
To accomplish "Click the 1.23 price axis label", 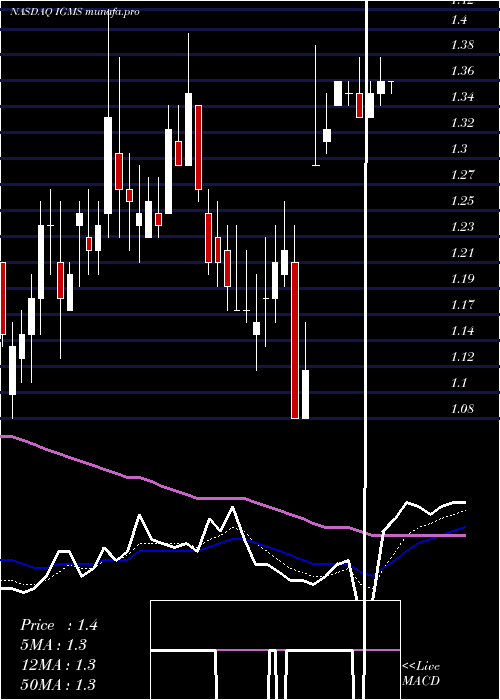I will click(462, 227).
